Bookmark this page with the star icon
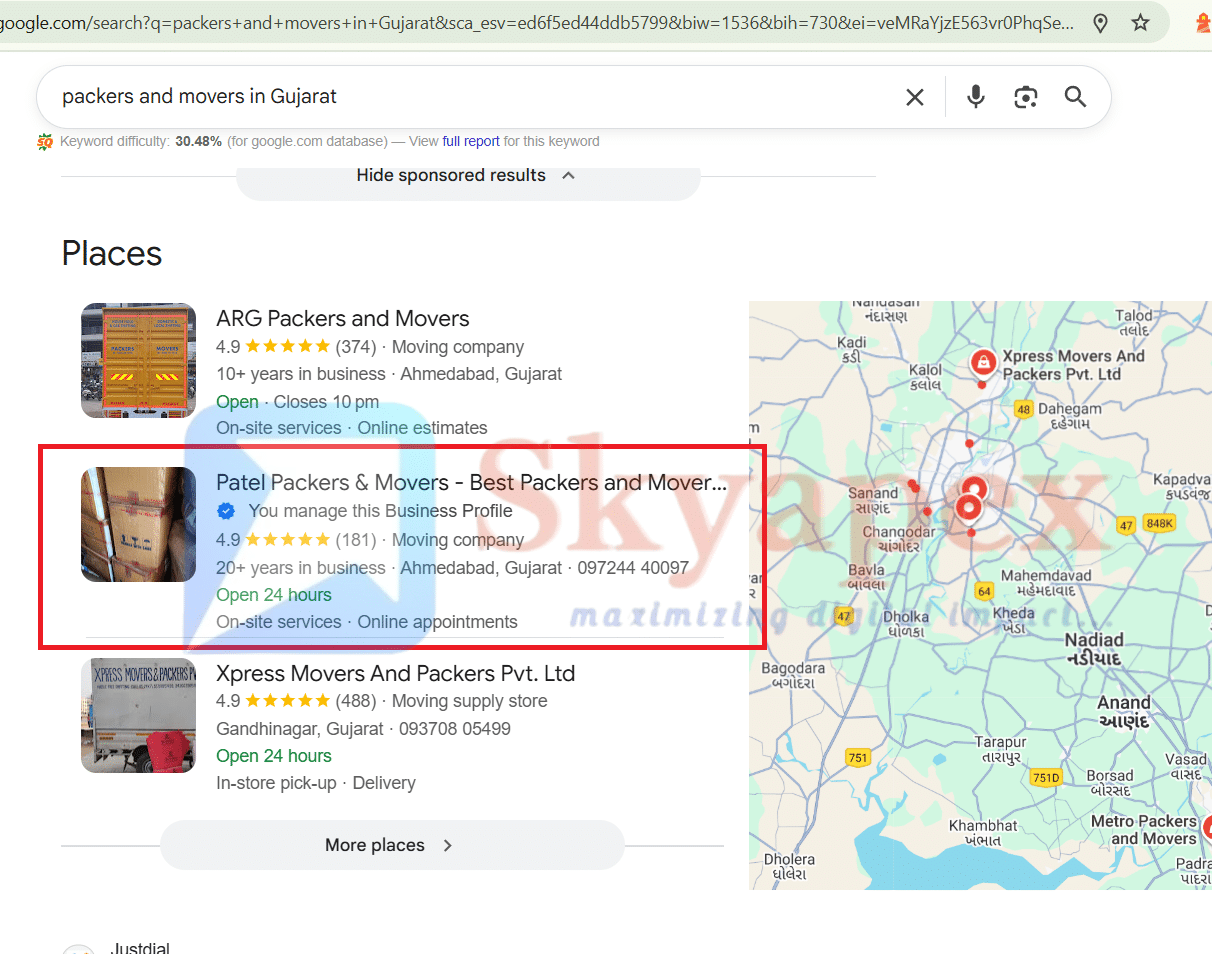Screen dimensions: 1212x954 point(1140,23)
